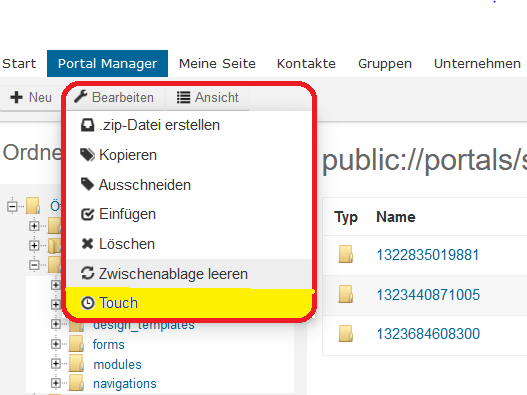Viewport: 527px width, 395px height.
Task: Click the refresh icon of Zwischenablage leeren
Action: click(87, 273)
